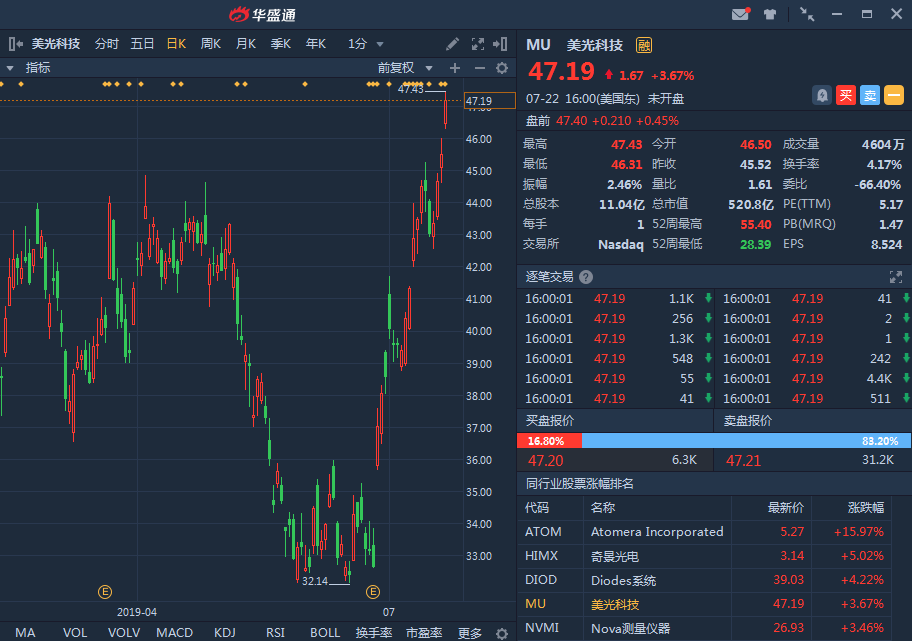This screenshot has height=641, width=912.
Task: Toggle the KDJ indicator
Action: (225, 633)
